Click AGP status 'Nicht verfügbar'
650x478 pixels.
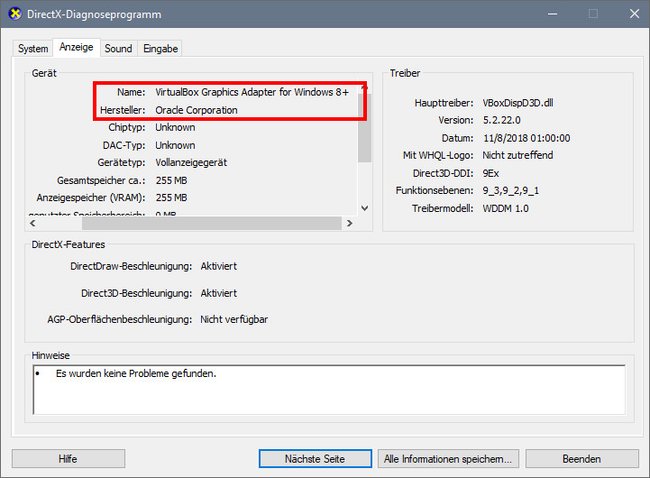coord(234,319)
